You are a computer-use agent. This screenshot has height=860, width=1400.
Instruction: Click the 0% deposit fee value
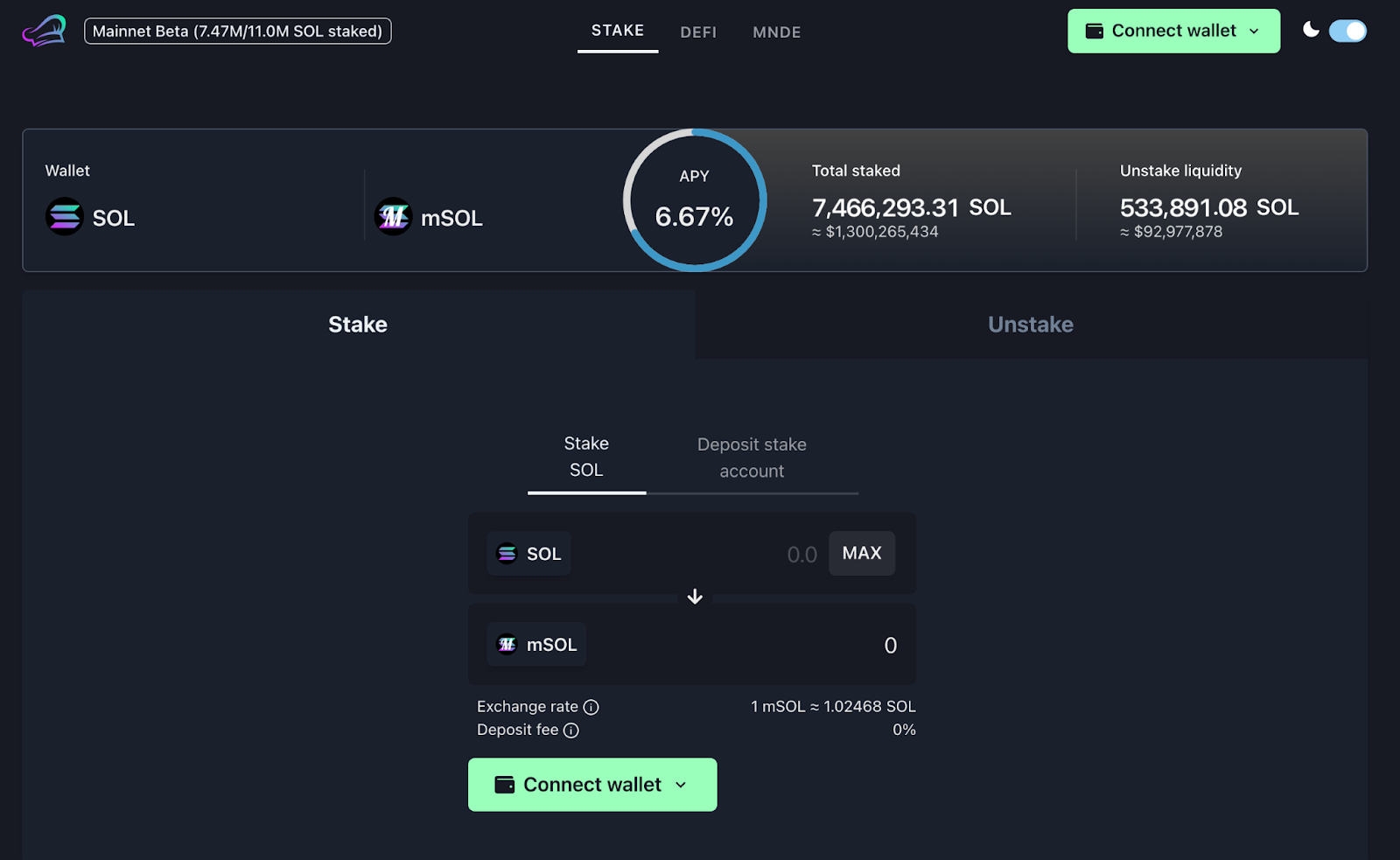coord(904,730)
